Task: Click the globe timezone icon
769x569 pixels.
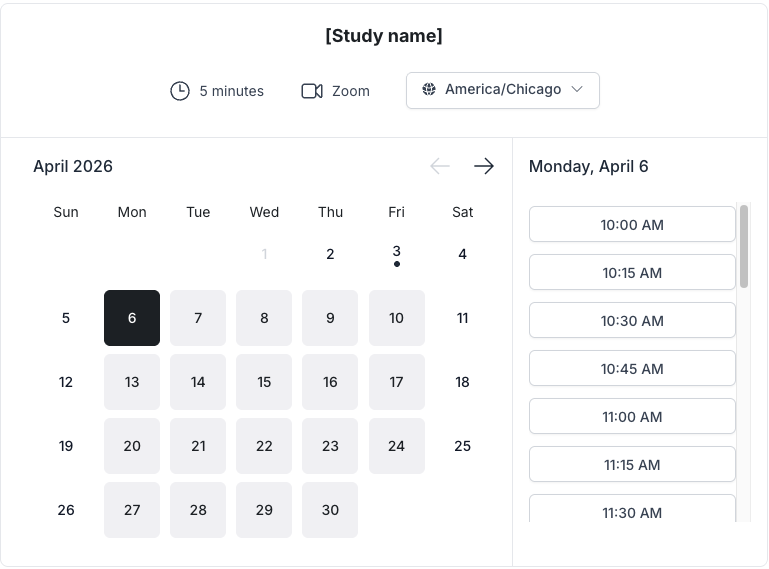Action: (429, 90)
